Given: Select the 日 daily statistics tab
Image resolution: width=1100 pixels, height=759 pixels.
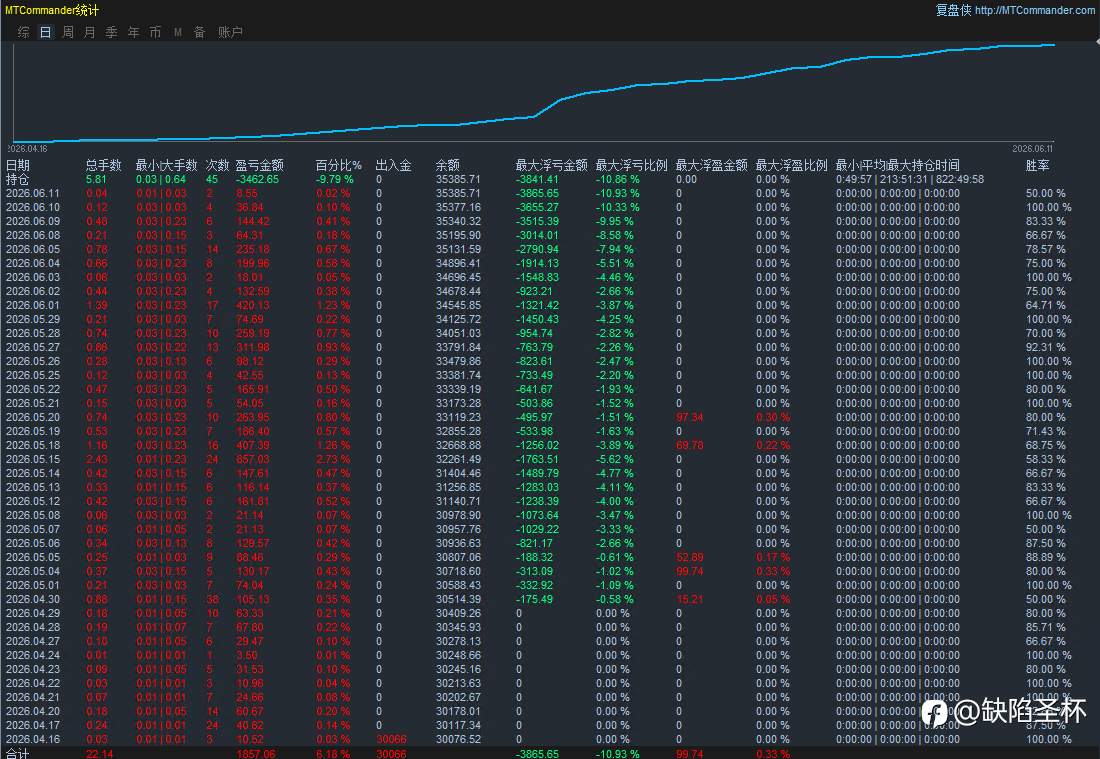Looking at the screenshot, I should tap(46, 32).
